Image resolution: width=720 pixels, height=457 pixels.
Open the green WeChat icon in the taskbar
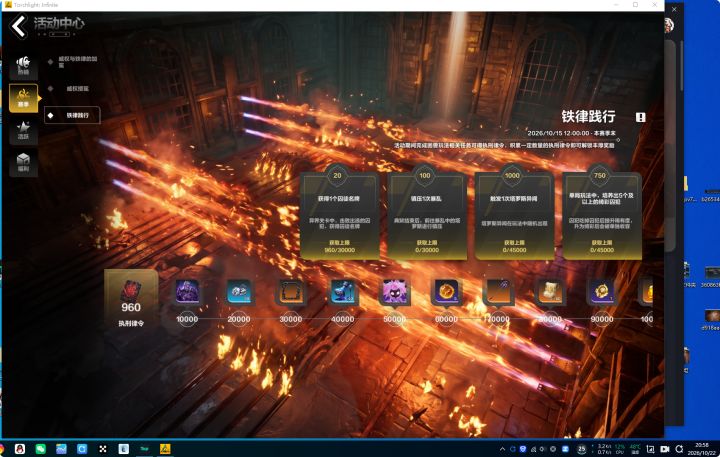coord(40,449)
